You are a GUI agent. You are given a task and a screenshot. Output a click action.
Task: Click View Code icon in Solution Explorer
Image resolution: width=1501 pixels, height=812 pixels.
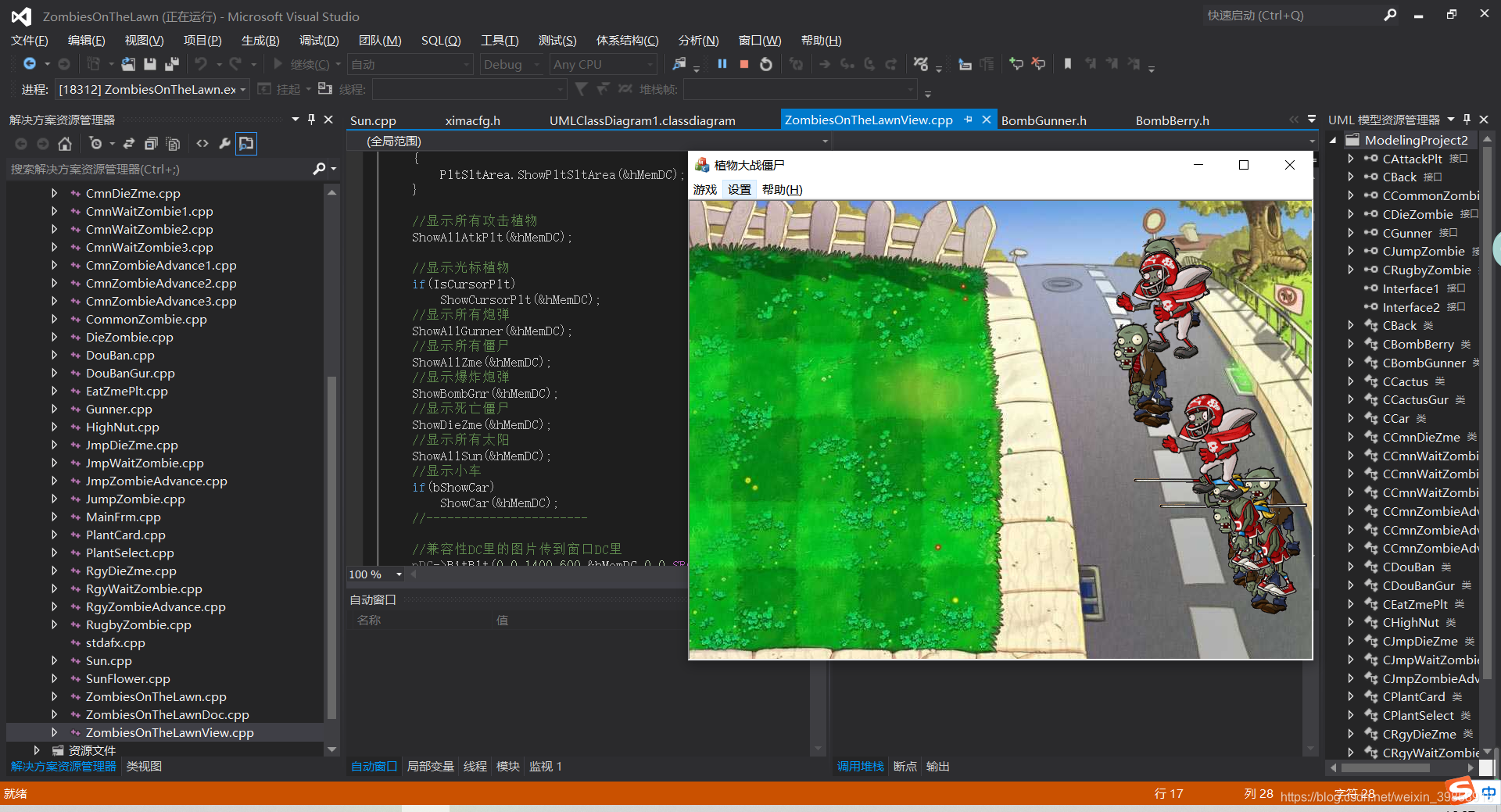coord(202,144)
